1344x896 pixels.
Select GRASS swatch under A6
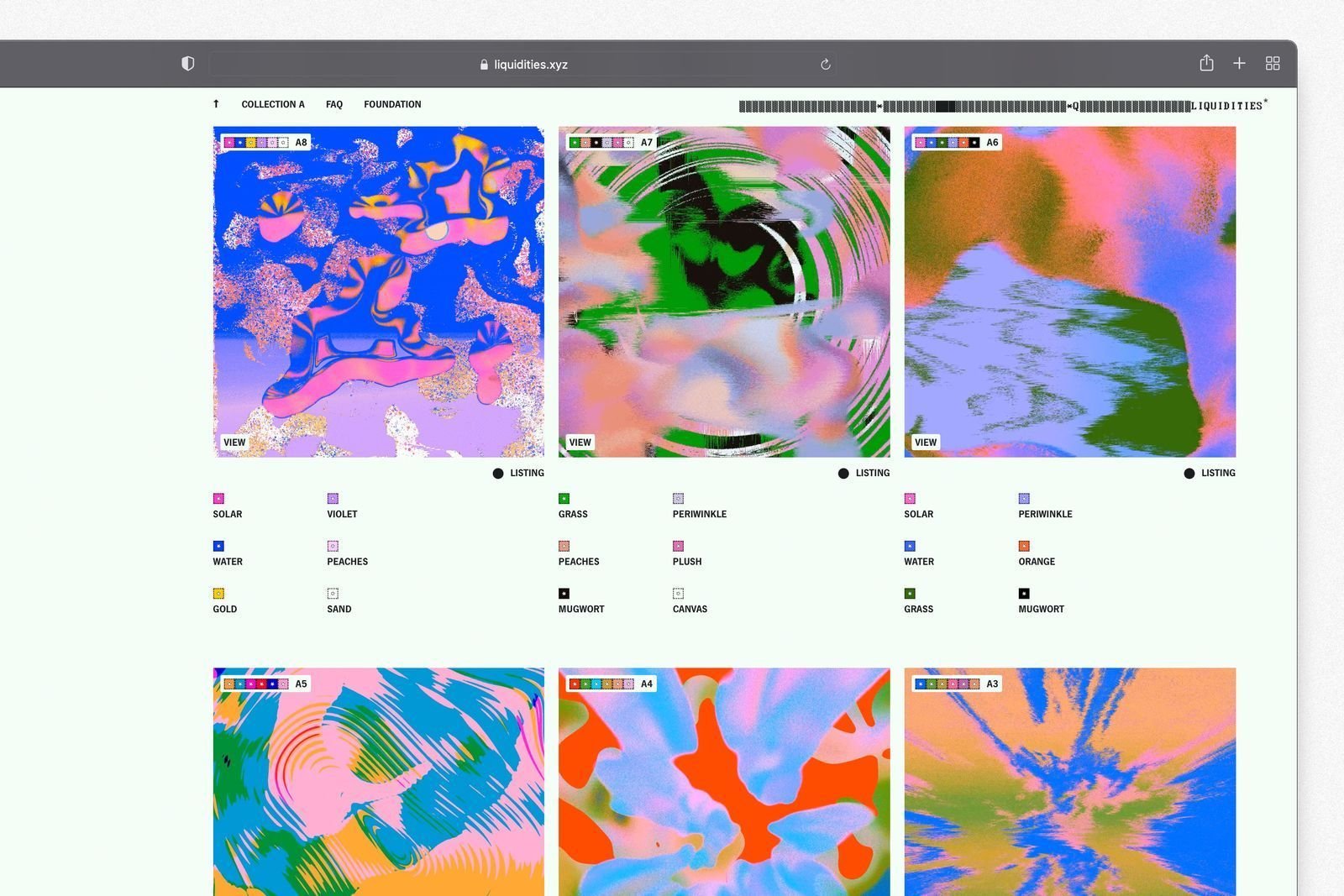pyautogui.click(x=910, y=594)
